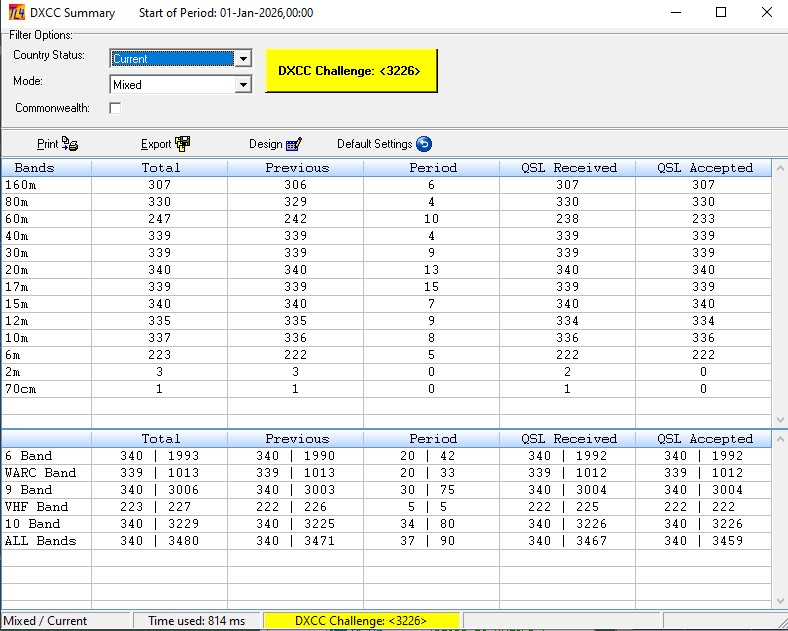Click the Time used: 814 ms status entry
The width and height of the screenshot is (788, 631).
tap(196, 620)
